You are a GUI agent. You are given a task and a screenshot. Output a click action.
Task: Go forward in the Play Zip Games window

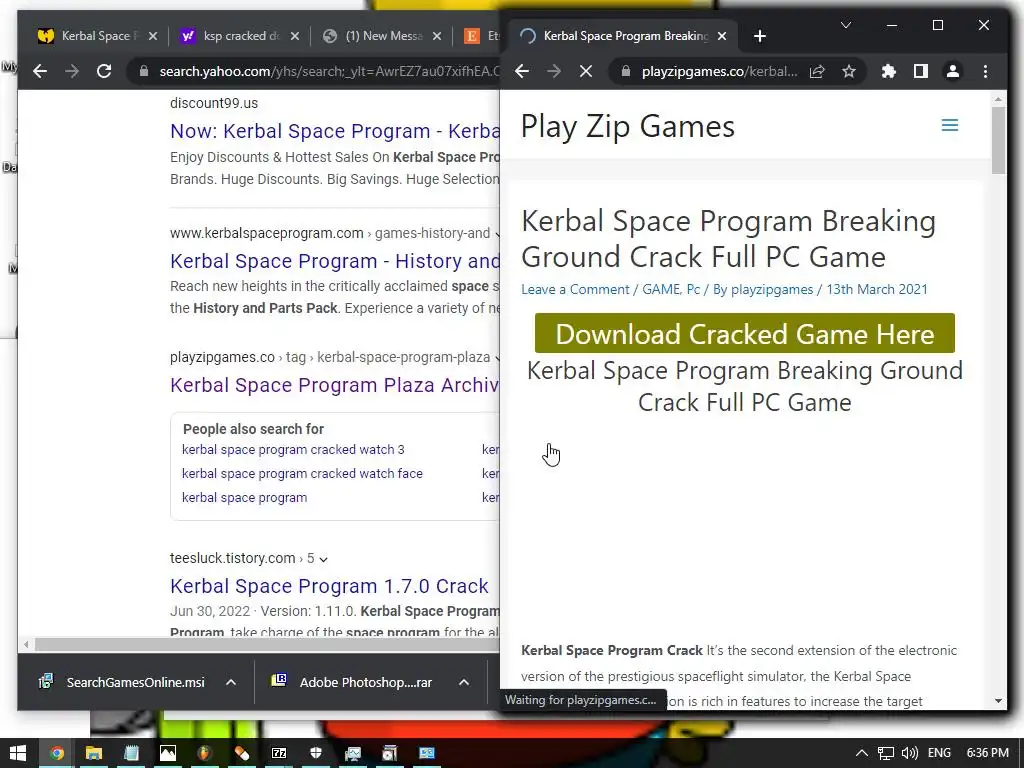coord(554,71)
